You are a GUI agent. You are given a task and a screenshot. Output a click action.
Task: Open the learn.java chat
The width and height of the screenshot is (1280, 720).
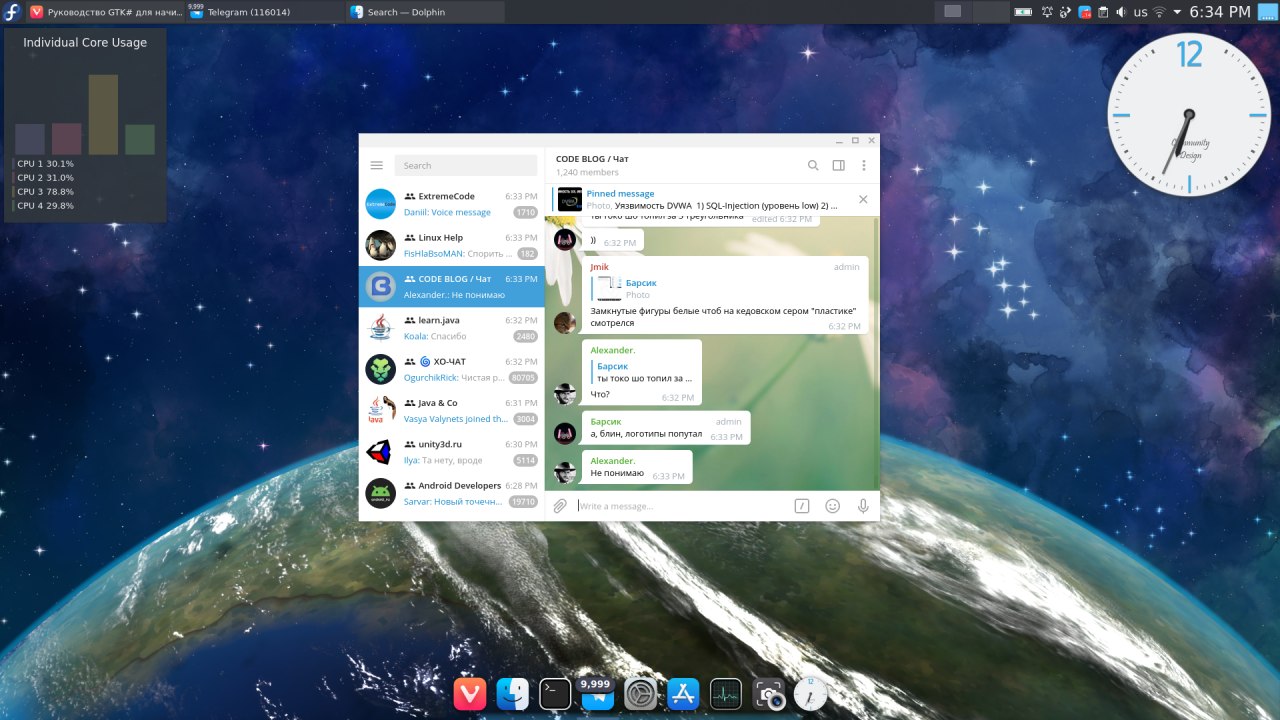pyautogui.click(x=451, y=328)
